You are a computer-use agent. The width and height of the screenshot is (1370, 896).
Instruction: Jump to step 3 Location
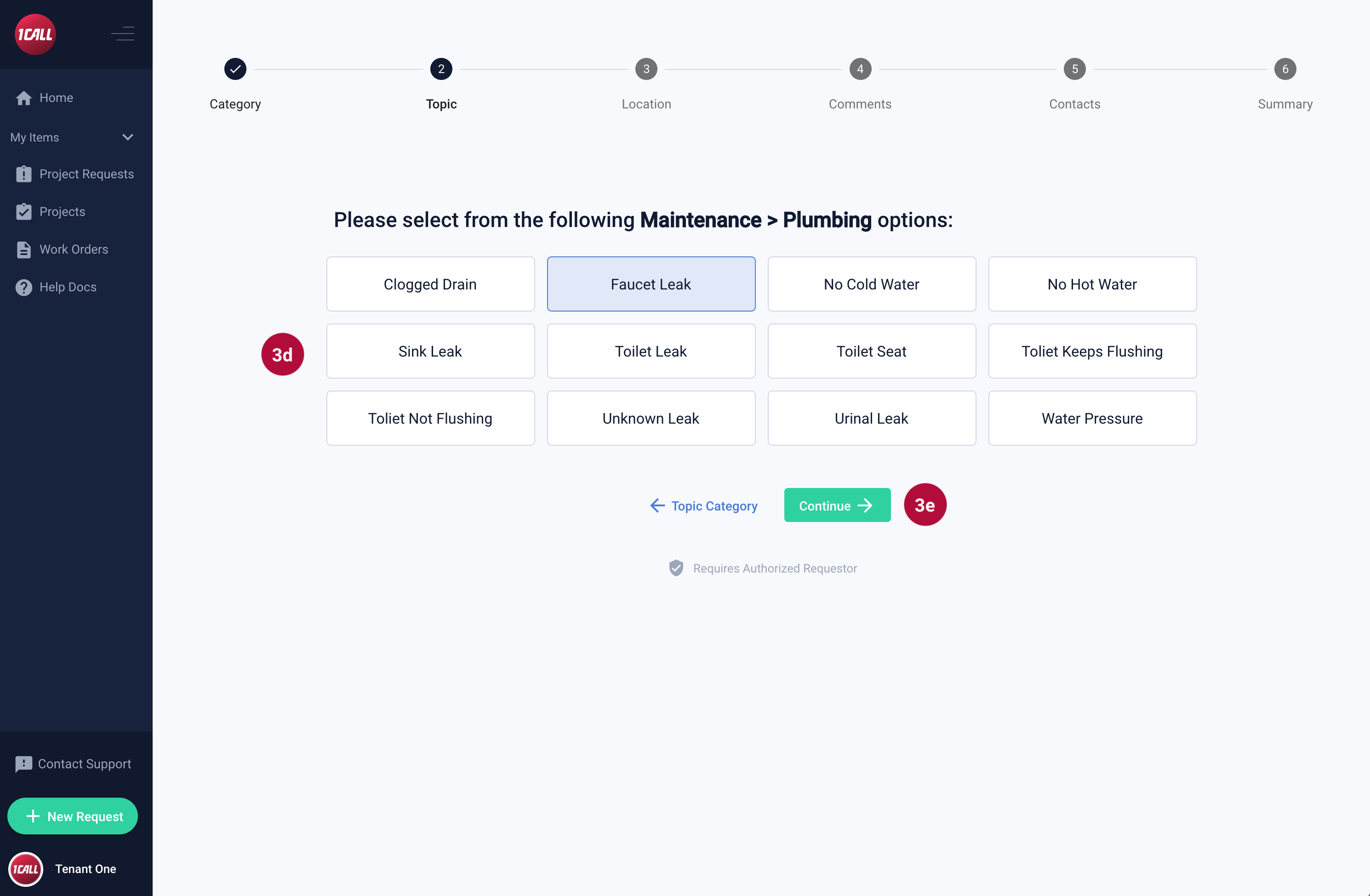click(x=646, y=69)
